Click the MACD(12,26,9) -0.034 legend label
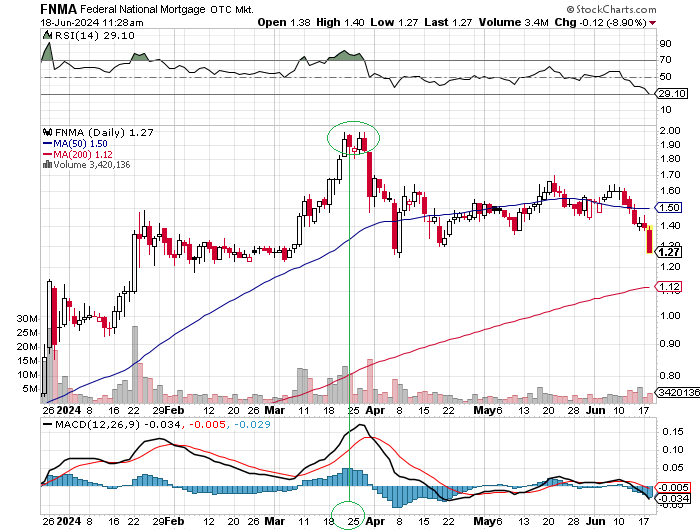Viewport: 700px width, 530px height. 118,424
